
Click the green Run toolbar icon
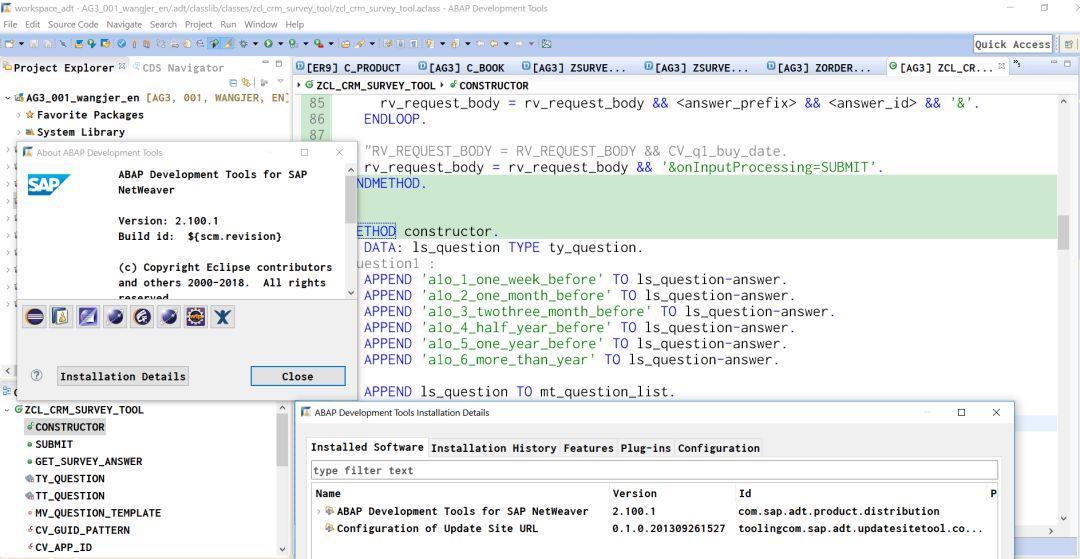269,43
